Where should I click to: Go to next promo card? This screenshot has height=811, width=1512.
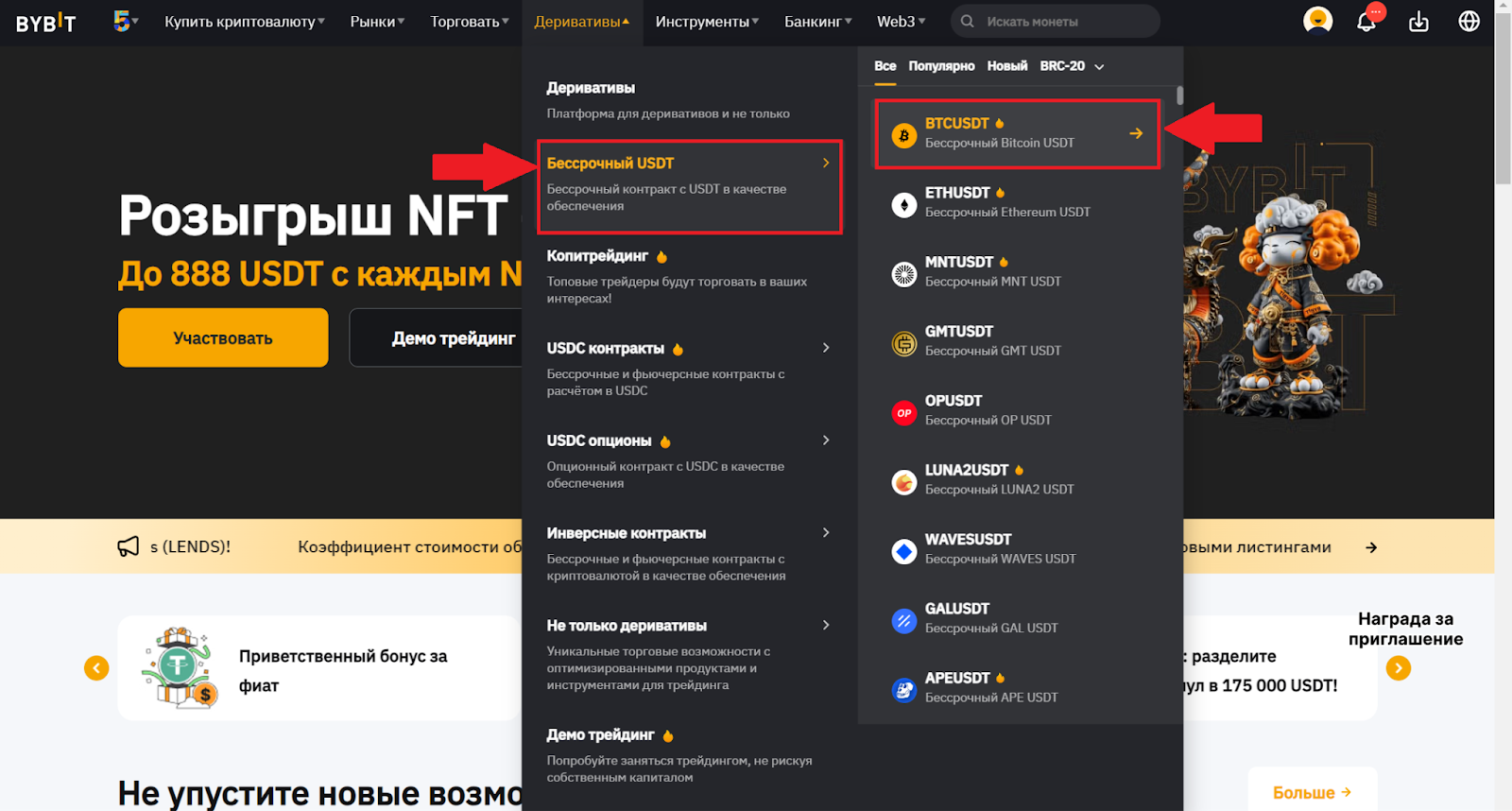pos(1399,668)
